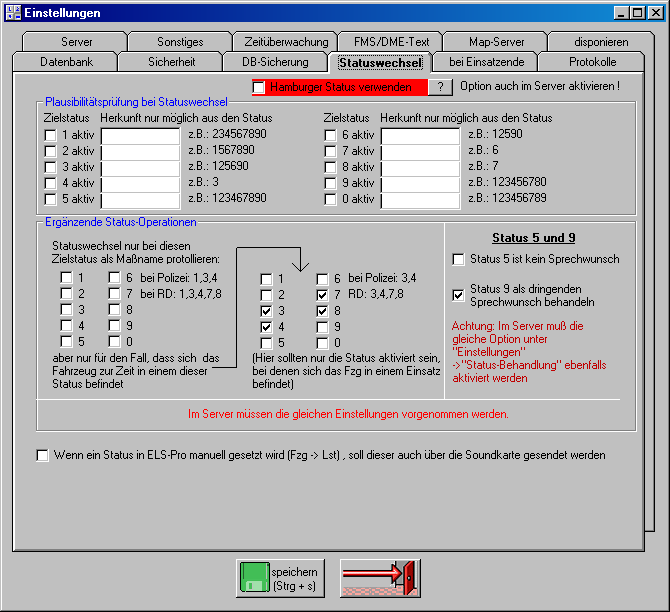
Task: Enable the 6 aktiv Zielstatus checkbox
Action: point(331,134)
